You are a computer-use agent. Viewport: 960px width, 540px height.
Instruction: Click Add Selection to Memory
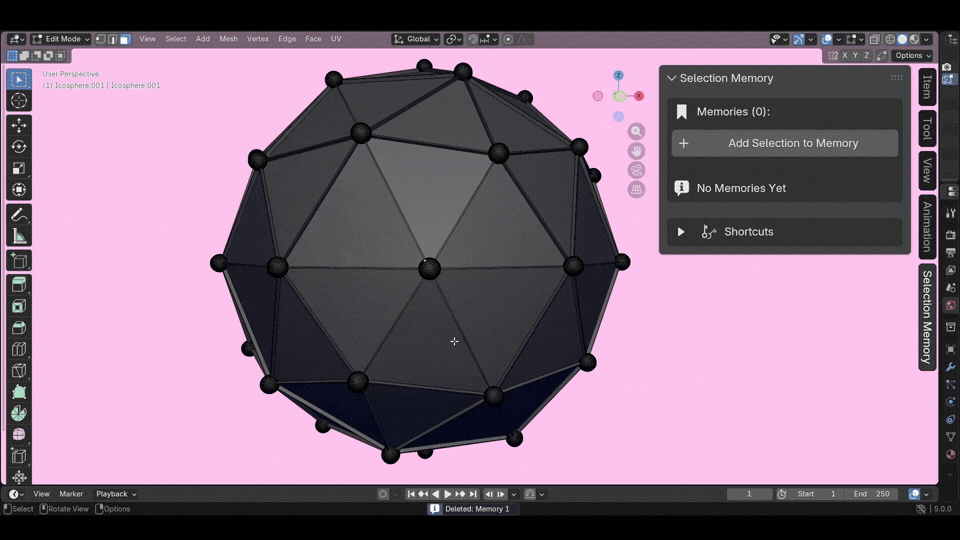point(785,143)
